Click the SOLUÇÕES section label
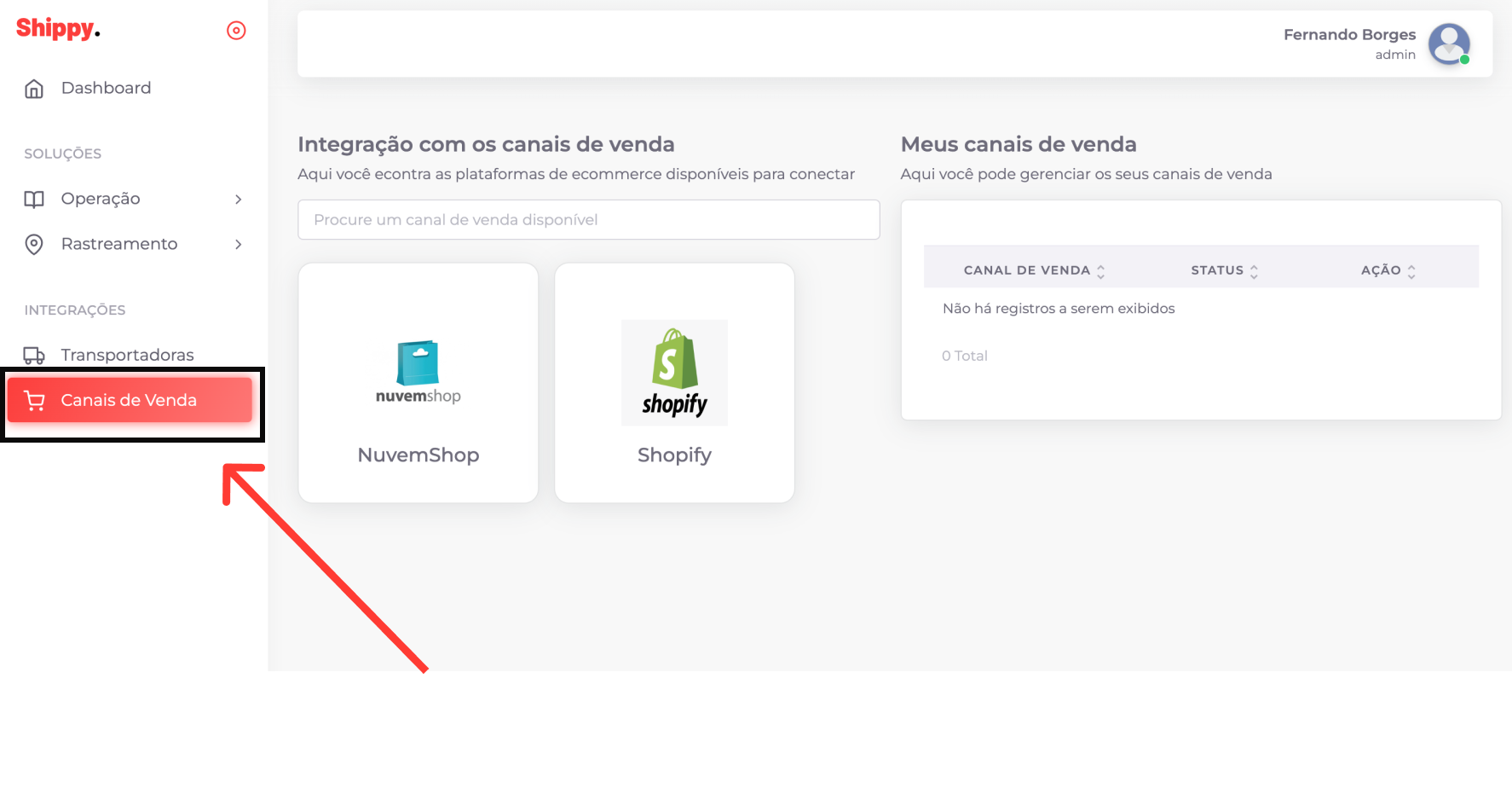 point(63,154)
